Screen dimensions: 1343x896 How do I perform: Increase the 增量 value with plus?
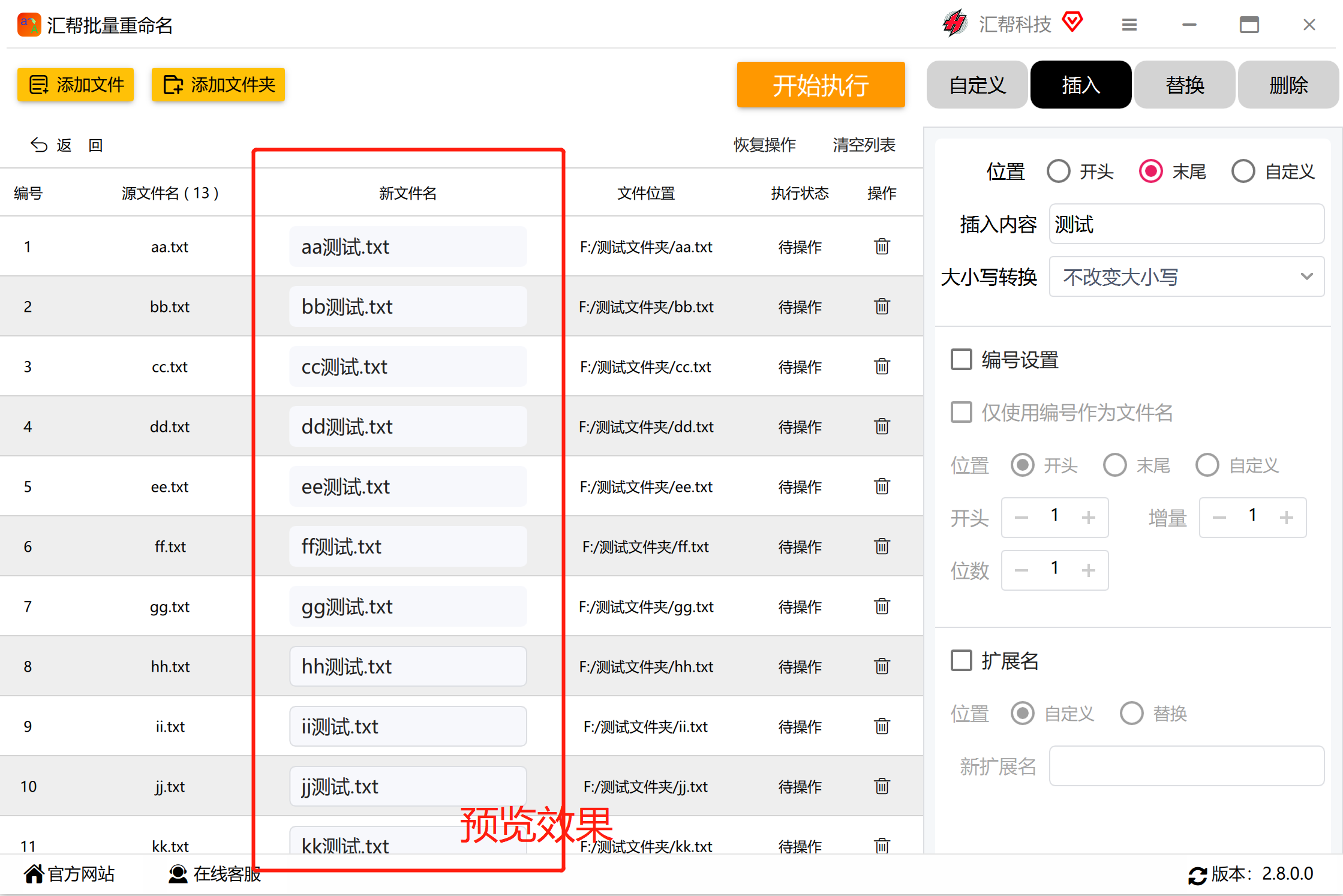tap(1286, 517)
